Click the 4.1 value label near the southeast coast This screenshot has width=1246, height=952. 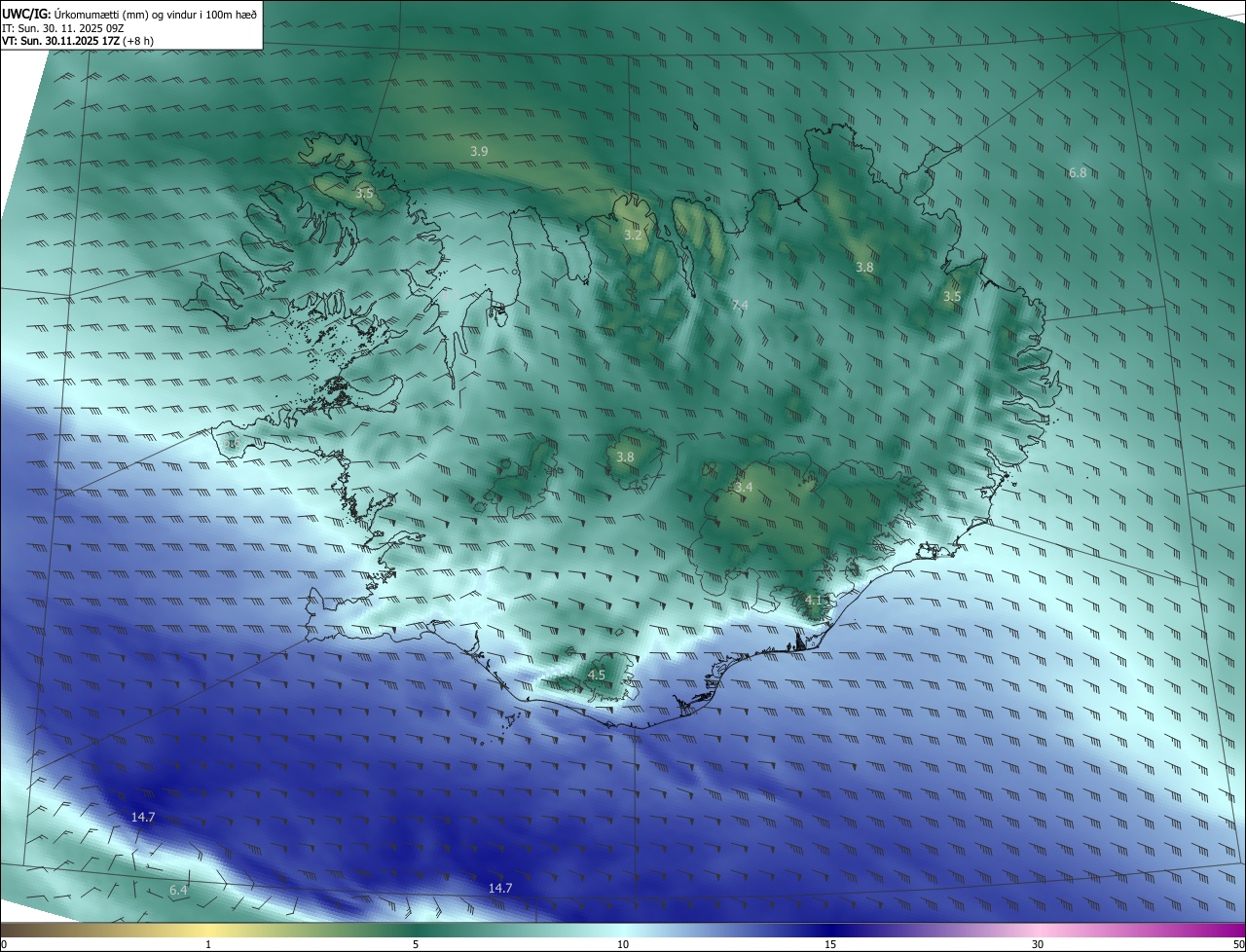[x=815, y=601]
